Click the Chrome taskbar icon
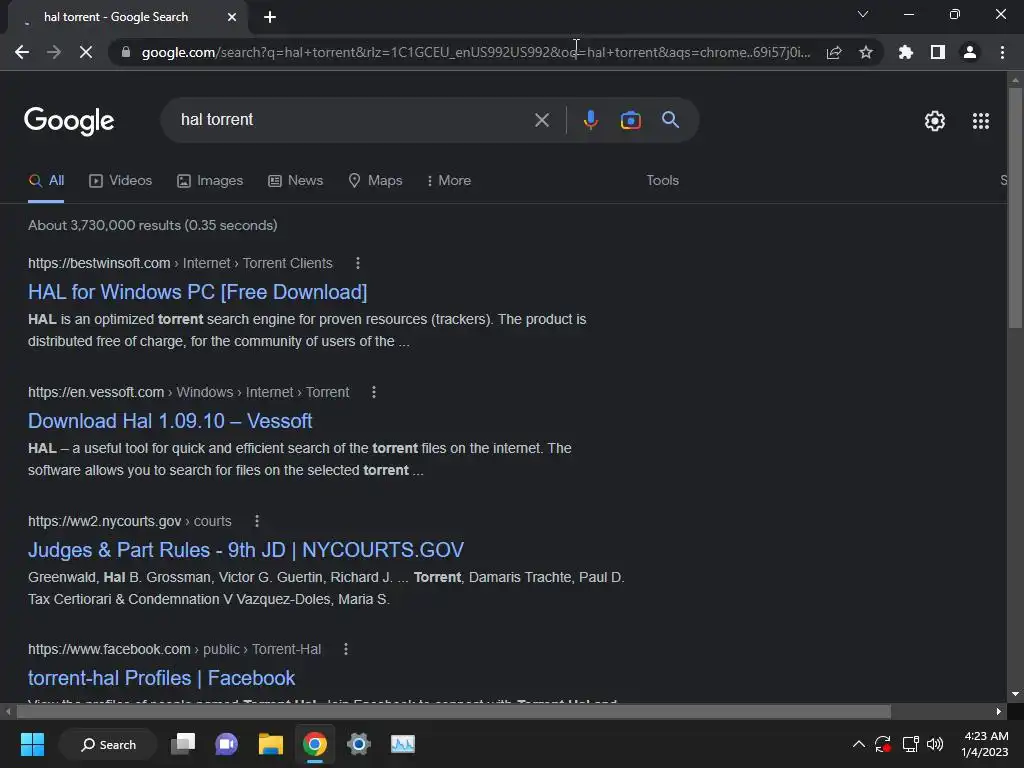The height and width of the screenshot is (768, 1024). 315,744
